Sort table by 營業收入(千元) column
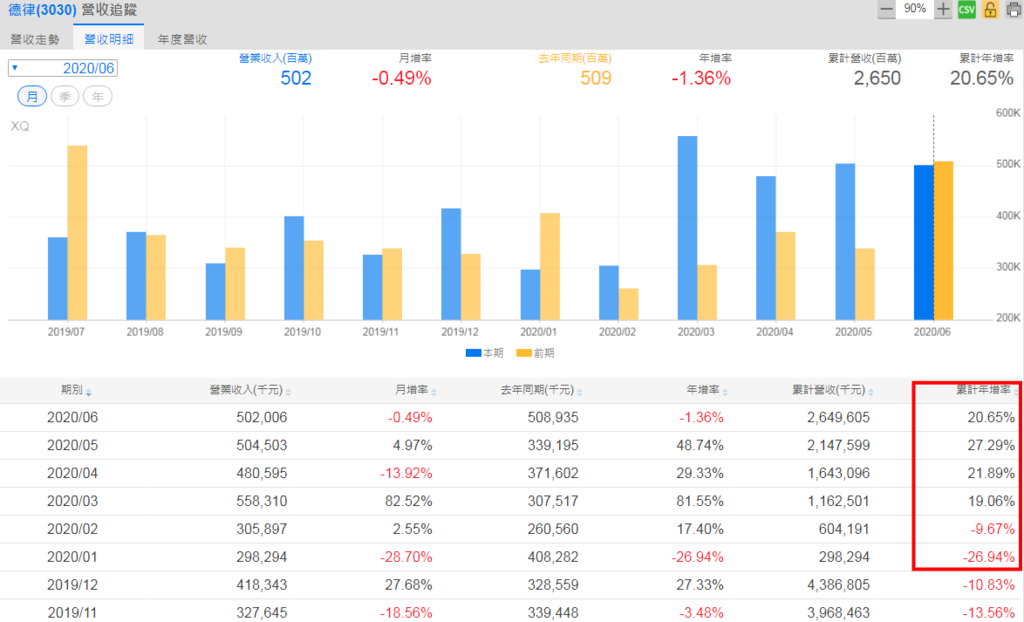The width and height of the screenshot is (1024, 622). pyautogui.click(x=250, y=390)
